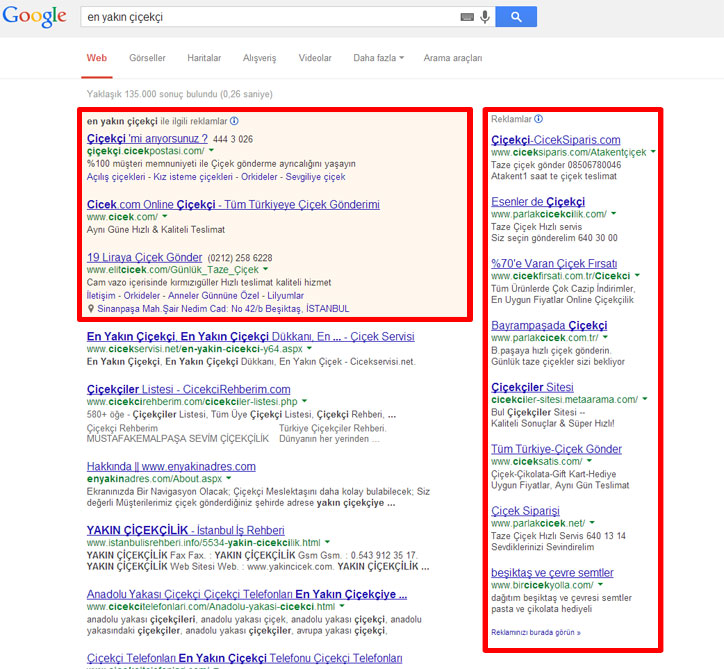The height and width of the screenshot is (669, 724).
Task: Open 'Bayrampaşada Çiçekçi' sidebar ad
Action: pyautogui.click(x=549, y=325)
